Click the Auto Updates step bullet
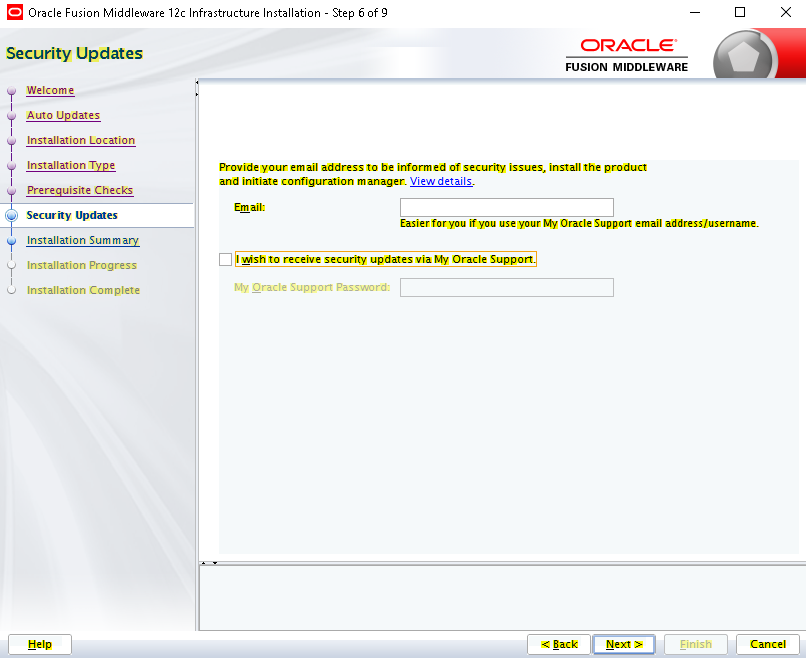806x658 pixels. coord(11,116)
